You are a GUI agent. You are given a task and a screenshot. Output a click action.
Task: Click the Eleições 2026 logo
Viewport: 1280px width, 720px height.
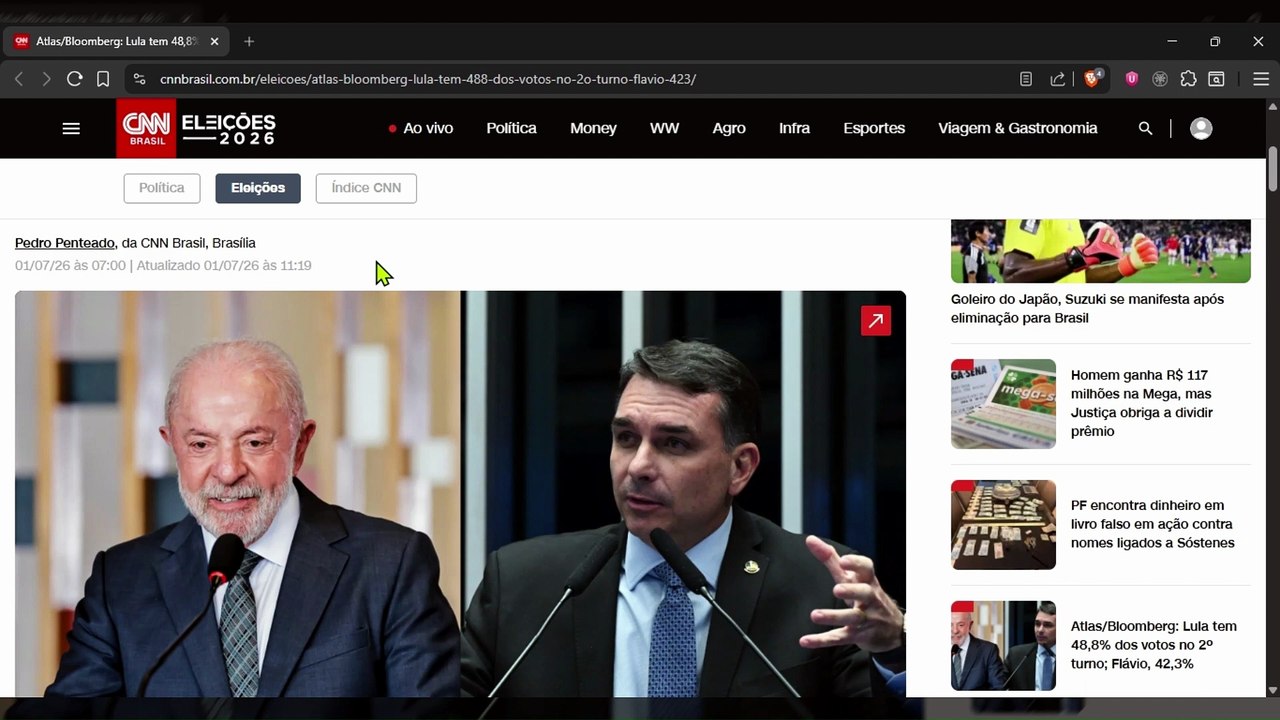pyautogui.click(x=229, y=128)
